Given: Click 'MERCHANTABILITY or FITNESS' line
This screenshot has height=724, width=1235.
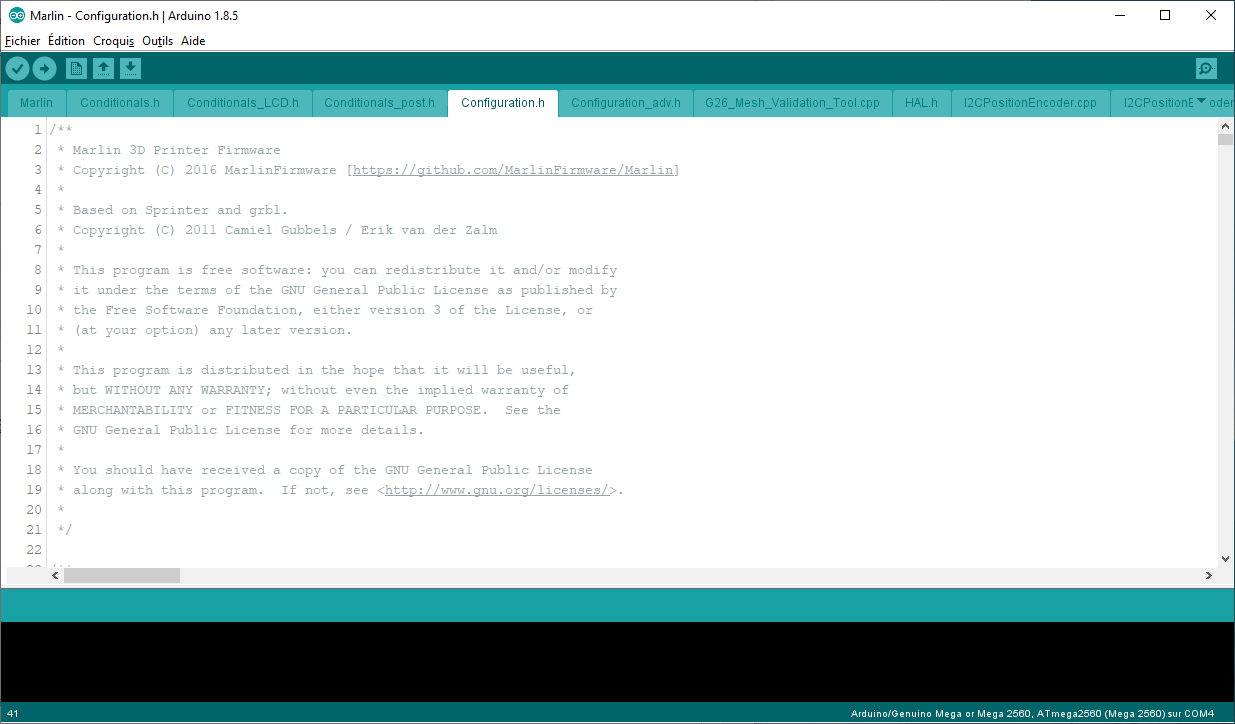Looking at the screenshot, I should tap(316, 410).
